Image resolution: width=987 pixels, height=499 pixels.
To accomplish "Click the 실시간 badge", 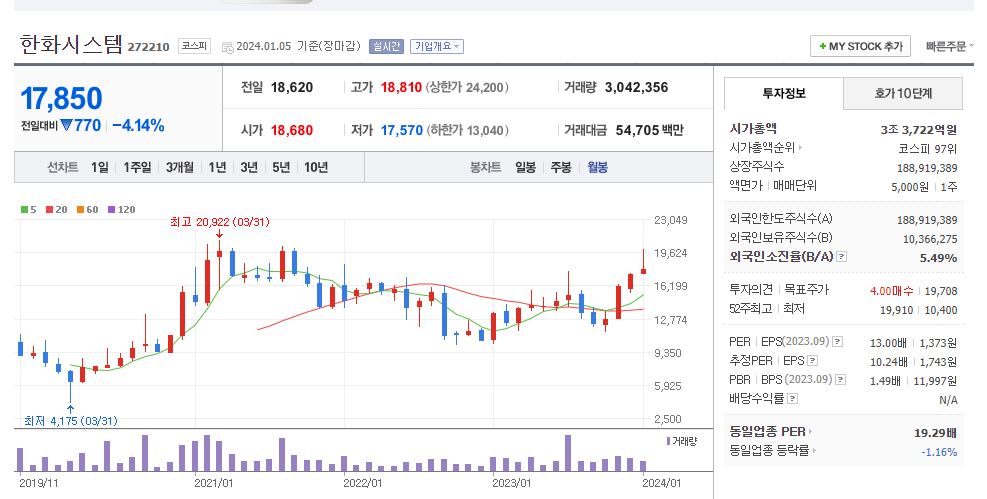I will click(x=386, y=46).
